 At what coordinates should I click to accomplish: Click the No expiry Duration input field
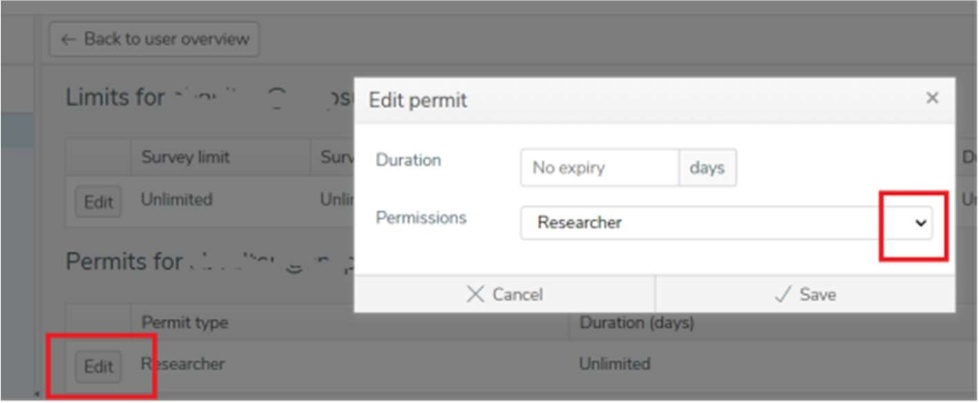pos(599,168)
